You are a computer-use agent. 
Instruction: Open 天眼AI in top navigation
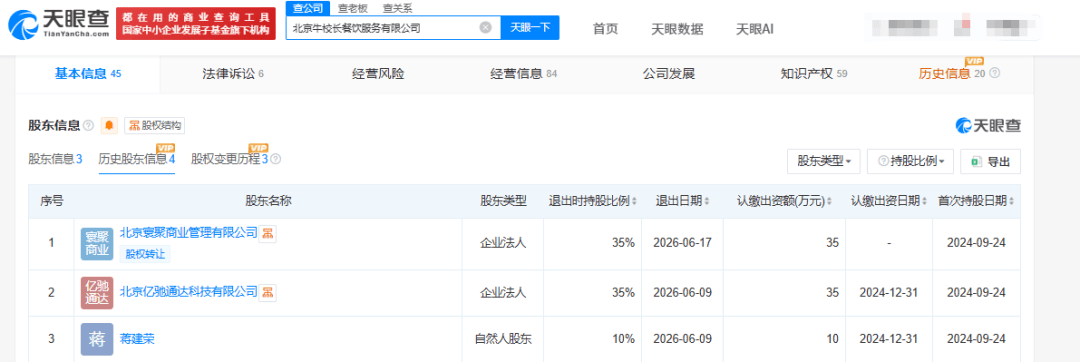point(755,28)
